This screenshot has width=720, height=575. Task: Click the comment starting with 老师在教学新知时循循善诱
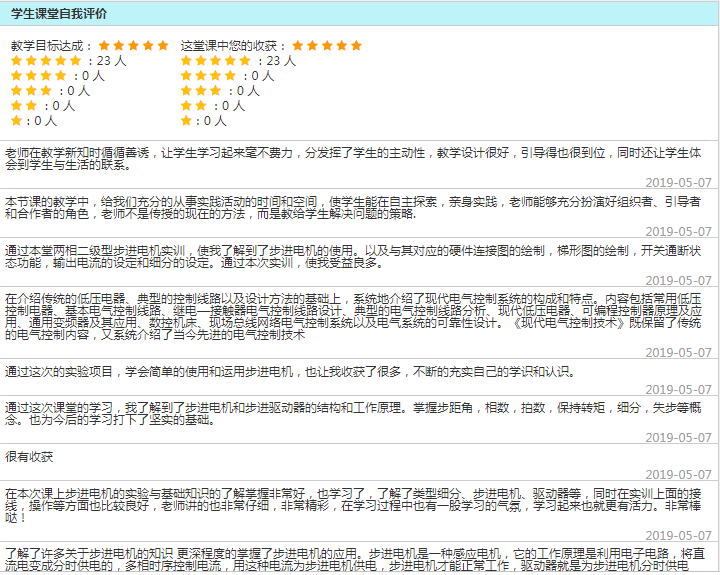coord(350,159)
